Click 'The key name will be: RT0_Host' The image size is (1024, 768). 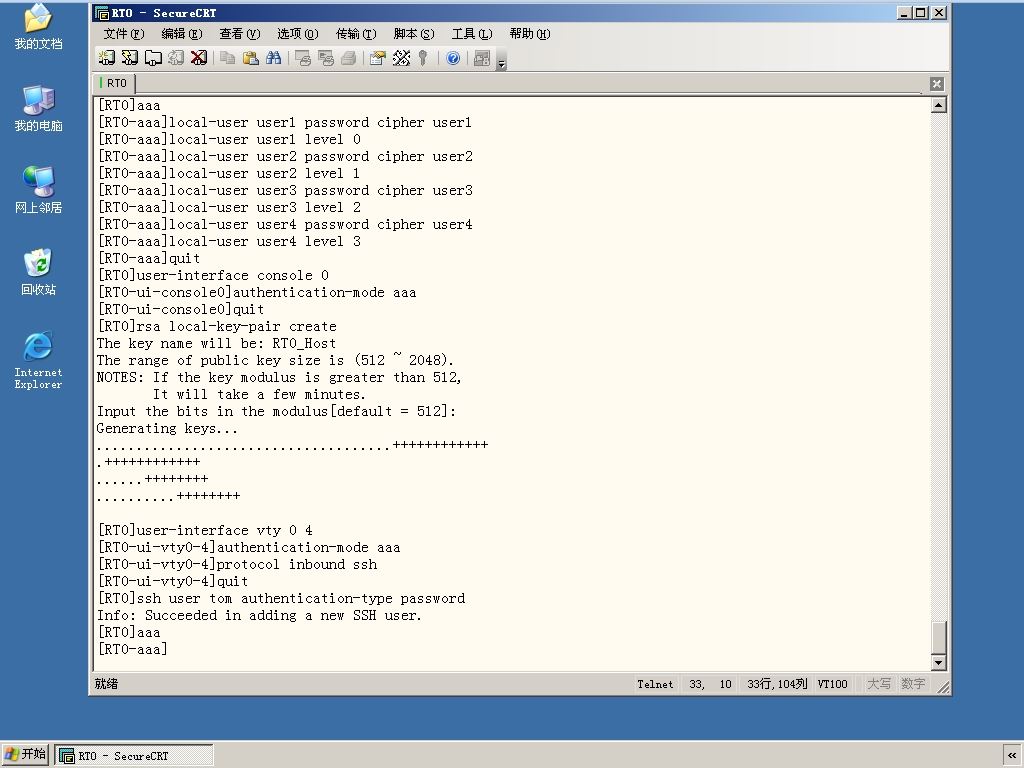tap(217, 344)
